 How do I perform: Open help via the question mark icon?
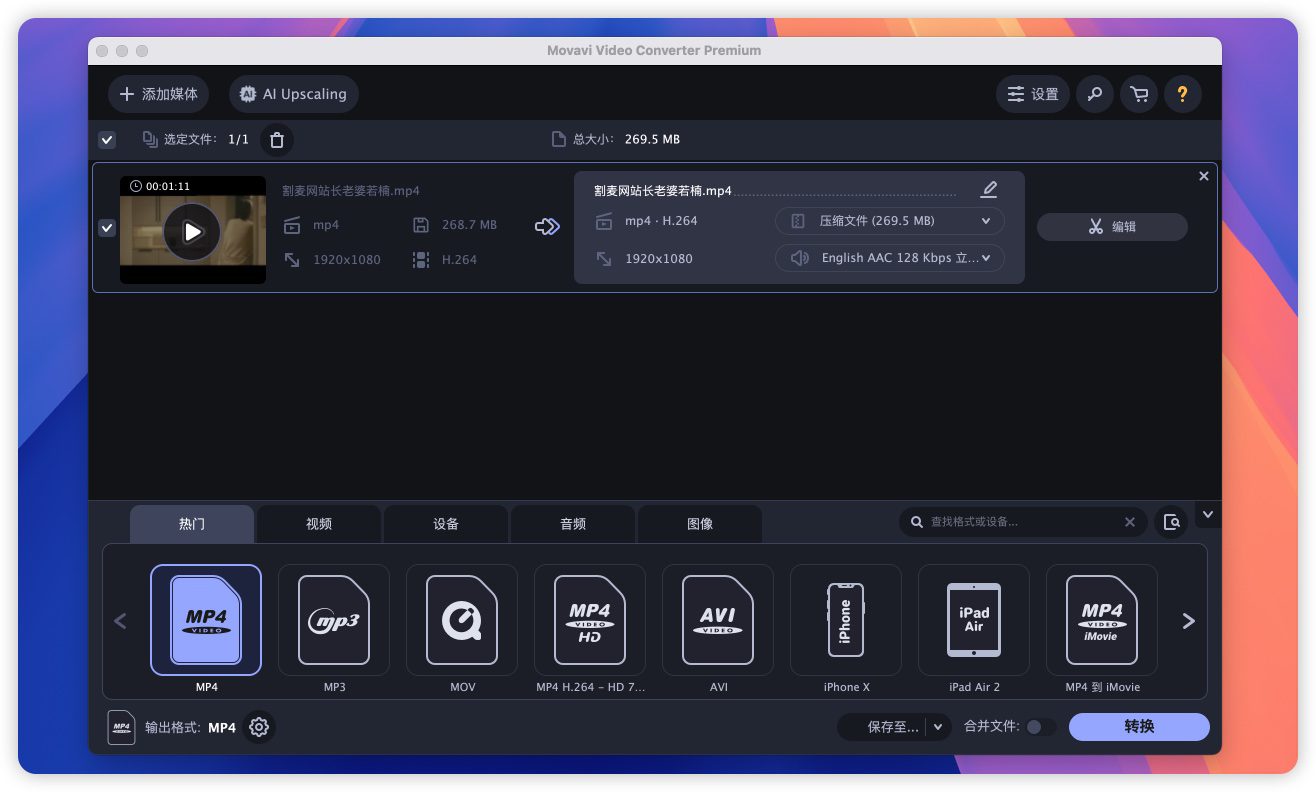[1183, 94]
